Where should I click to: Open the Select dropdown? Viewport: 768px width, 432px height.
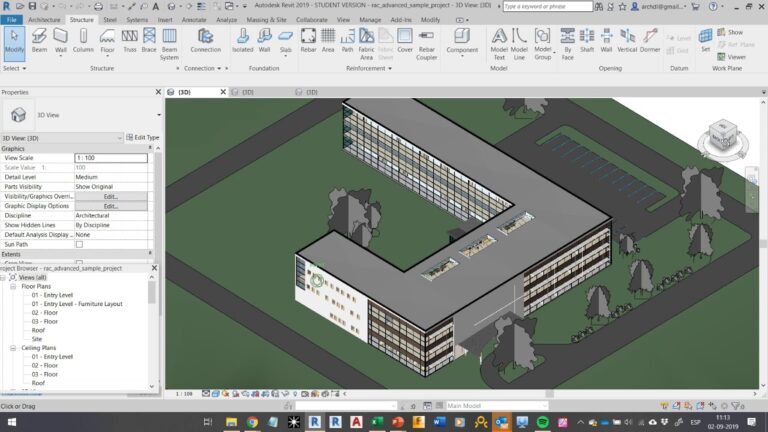tap(15, 69)
